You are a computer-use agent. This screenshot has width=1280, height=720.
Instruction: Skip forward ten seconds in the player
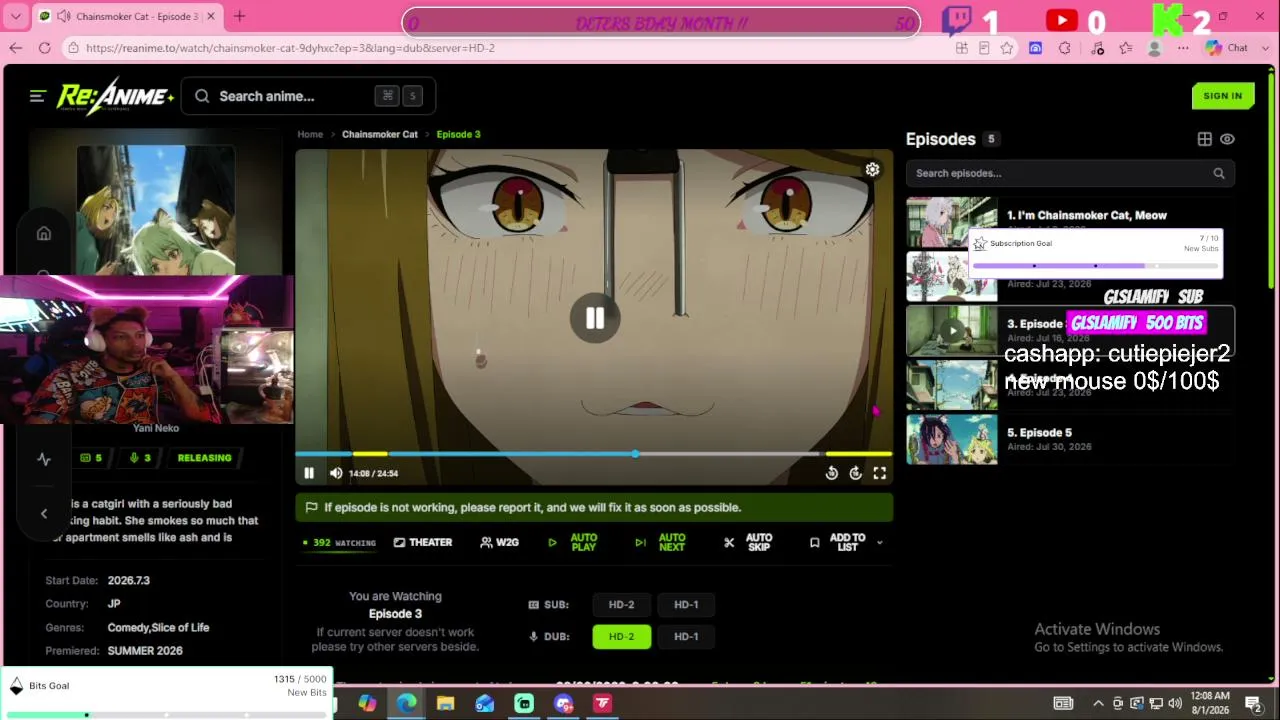click(x=856, y=473)
